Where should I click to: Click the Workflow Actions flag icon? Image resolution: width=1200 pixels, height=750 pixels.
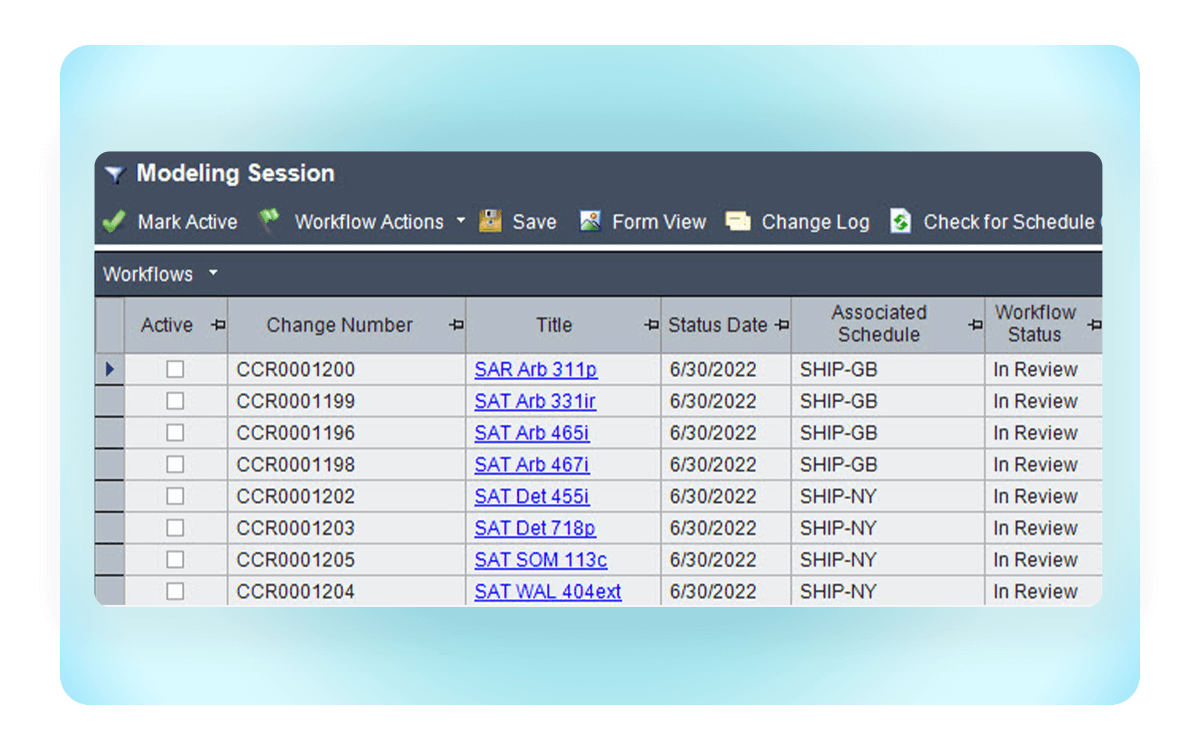pos(268,221)
